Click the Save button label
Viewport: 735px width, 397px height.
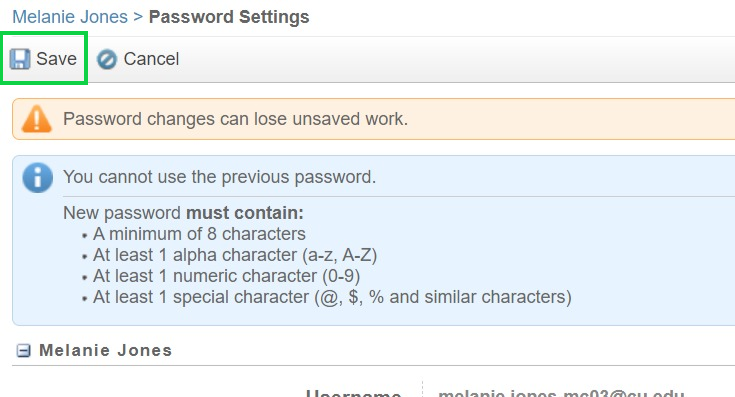(x=56, y=59)
